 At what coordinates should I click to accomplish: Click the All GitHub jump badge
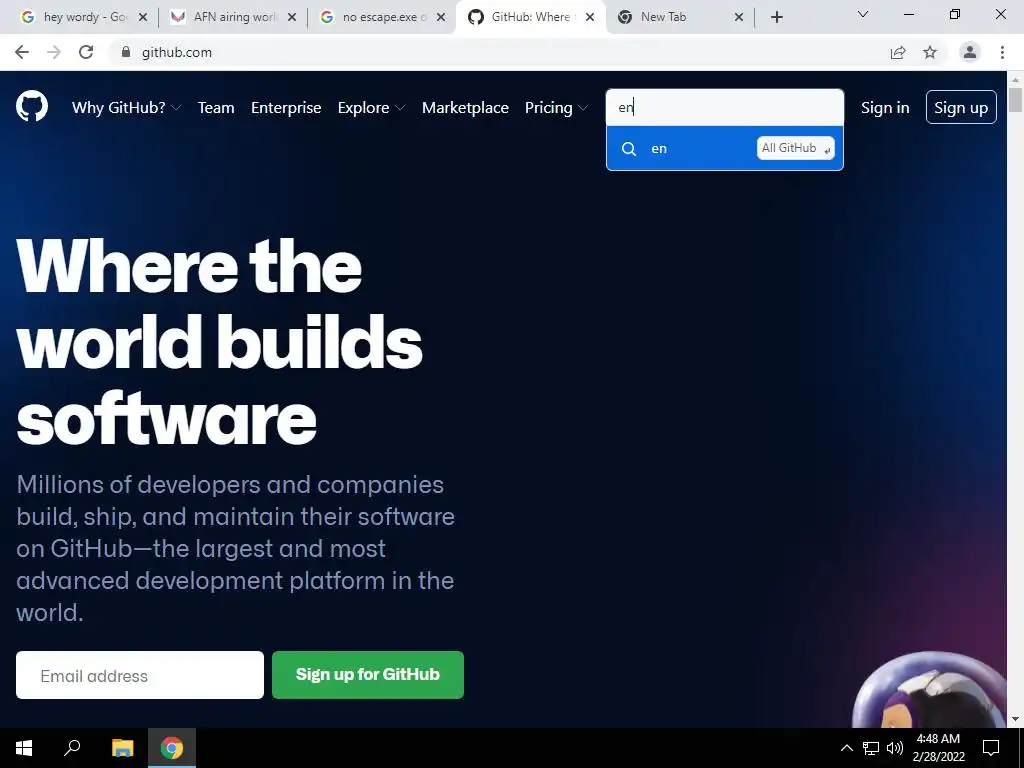click(795, 148)
